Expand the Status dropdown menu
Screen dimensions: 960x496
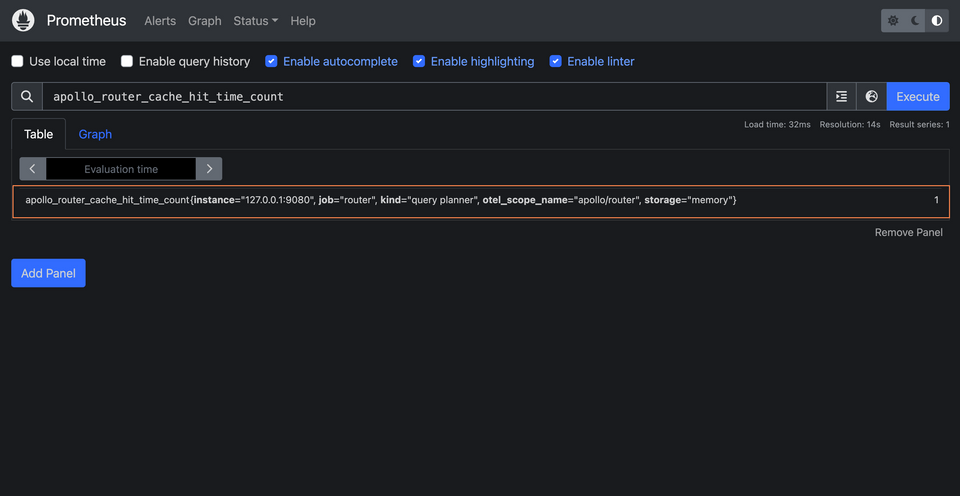pyautogui.click(x=256, y=21)
